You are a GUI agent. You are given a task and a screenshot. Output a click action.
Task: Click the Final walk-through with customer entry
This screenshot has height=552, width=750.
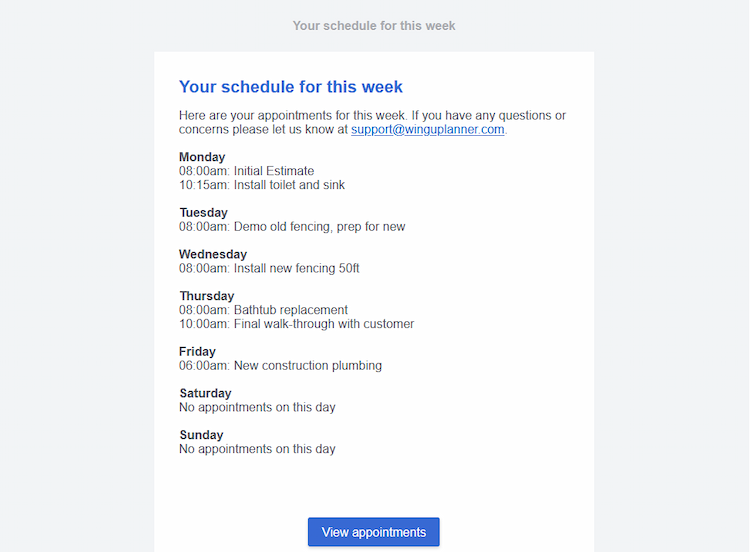[x=297, y=324]
